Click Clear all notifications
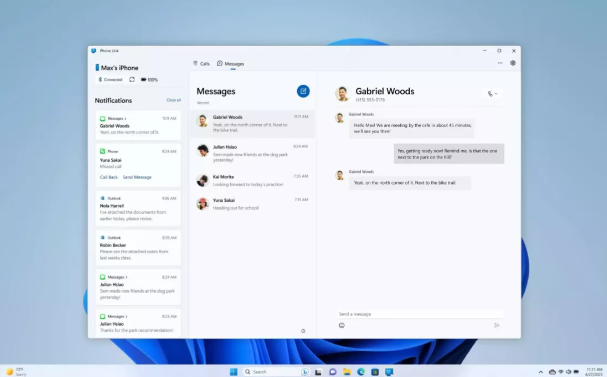The width and height of the screenshot is (607, 377). click(173, 100)
